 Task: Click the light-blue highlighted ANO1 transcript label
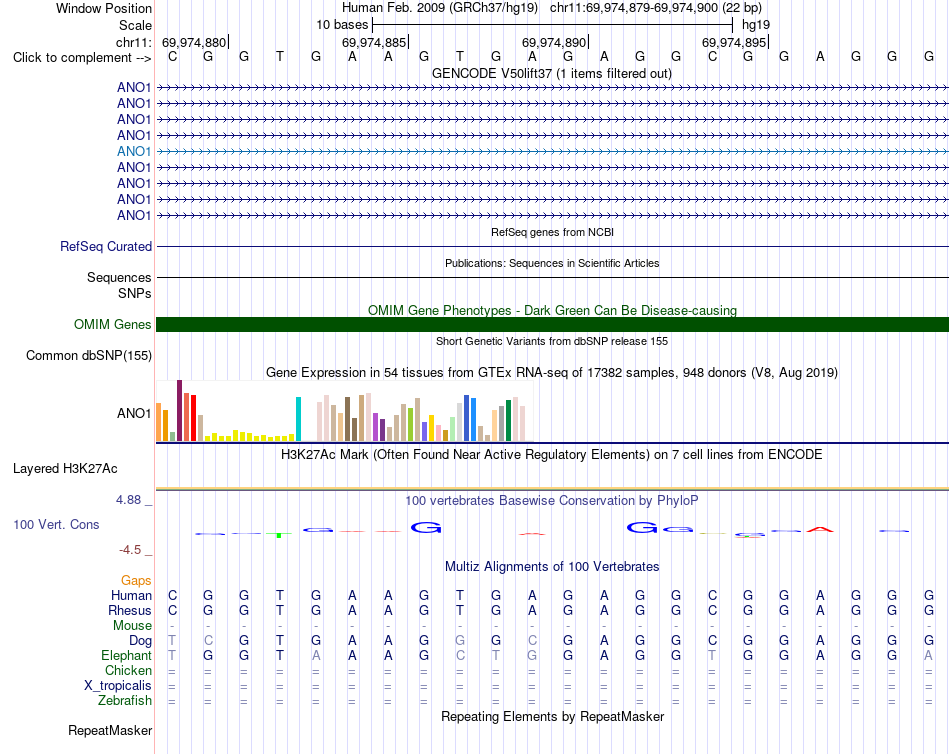tap(134, 152)
